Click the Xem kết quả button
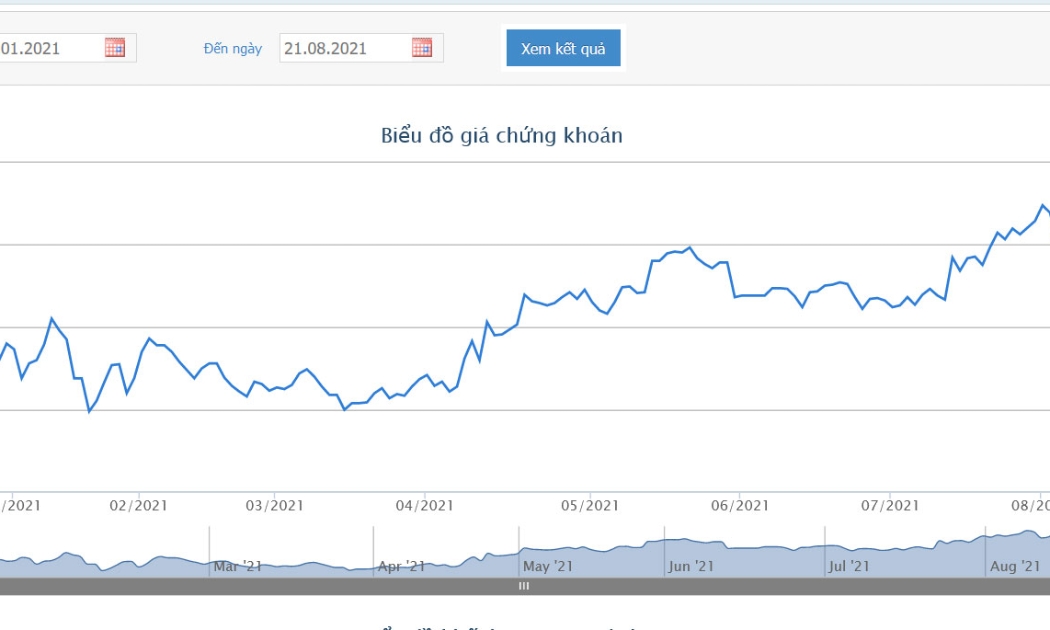Viewport: 1050px width, 630px height. pyautogui.click(x=563, y=48)
